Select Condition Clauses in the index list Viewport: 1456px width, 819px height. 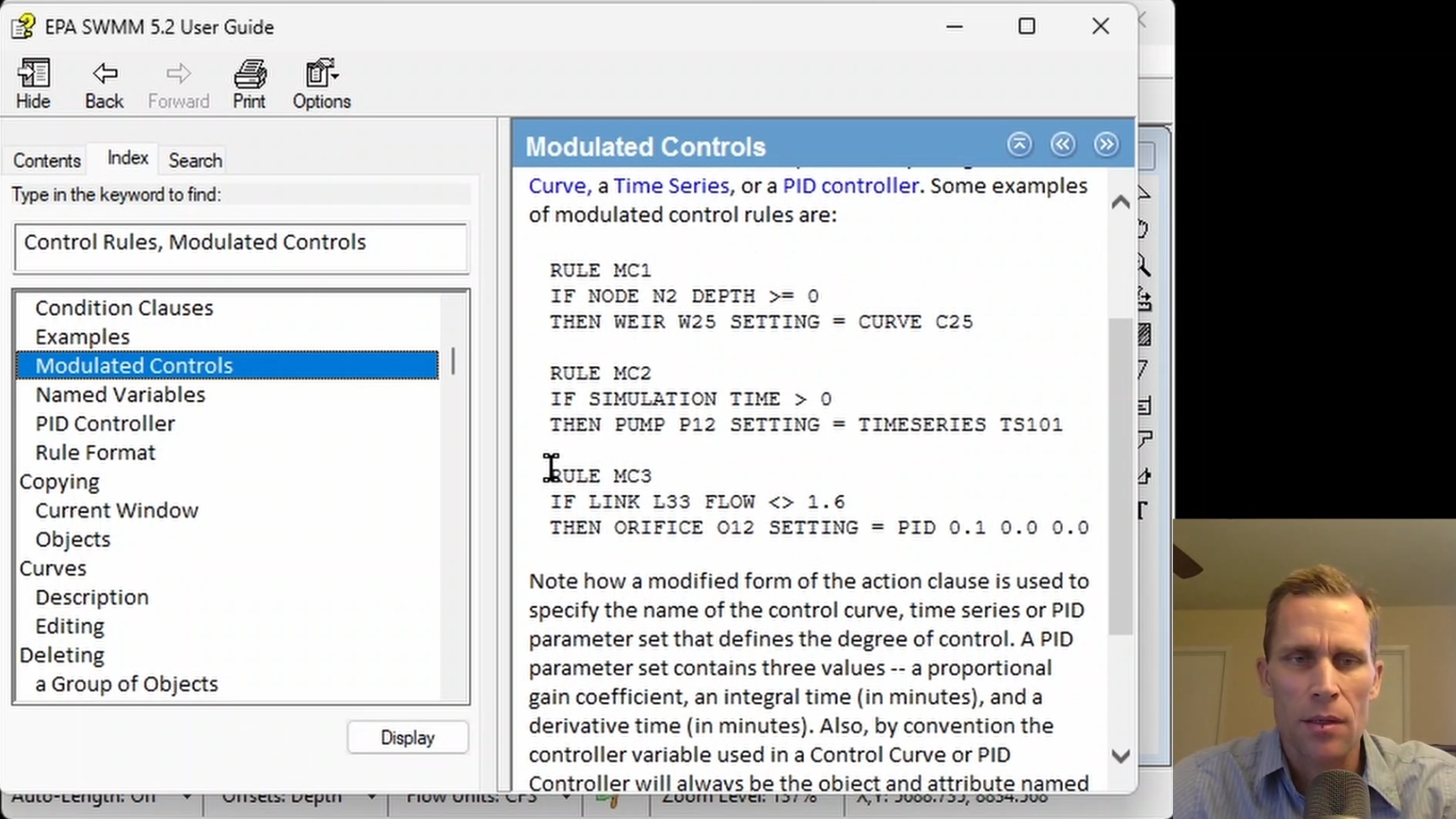tap(124, 307)
